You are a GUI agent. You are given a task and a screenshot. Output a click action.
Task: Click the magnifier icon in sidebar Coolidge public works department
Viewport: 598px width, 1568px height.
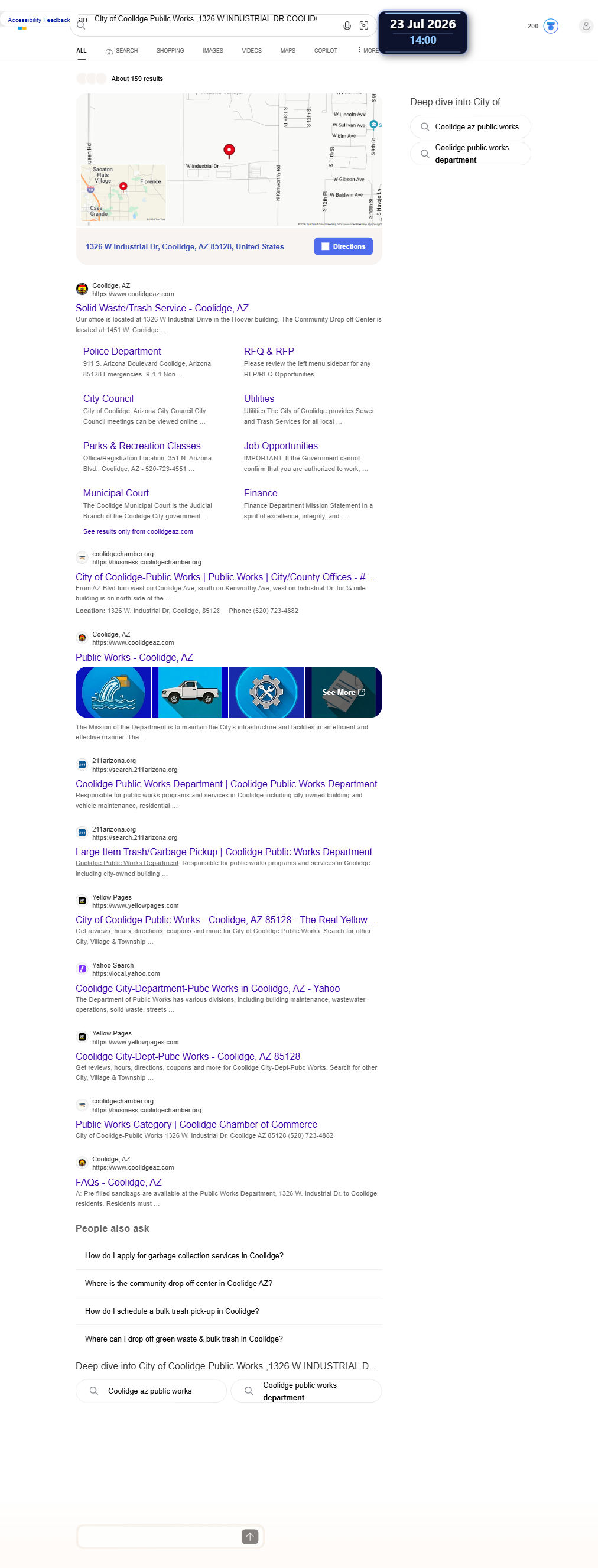[425, 154]
